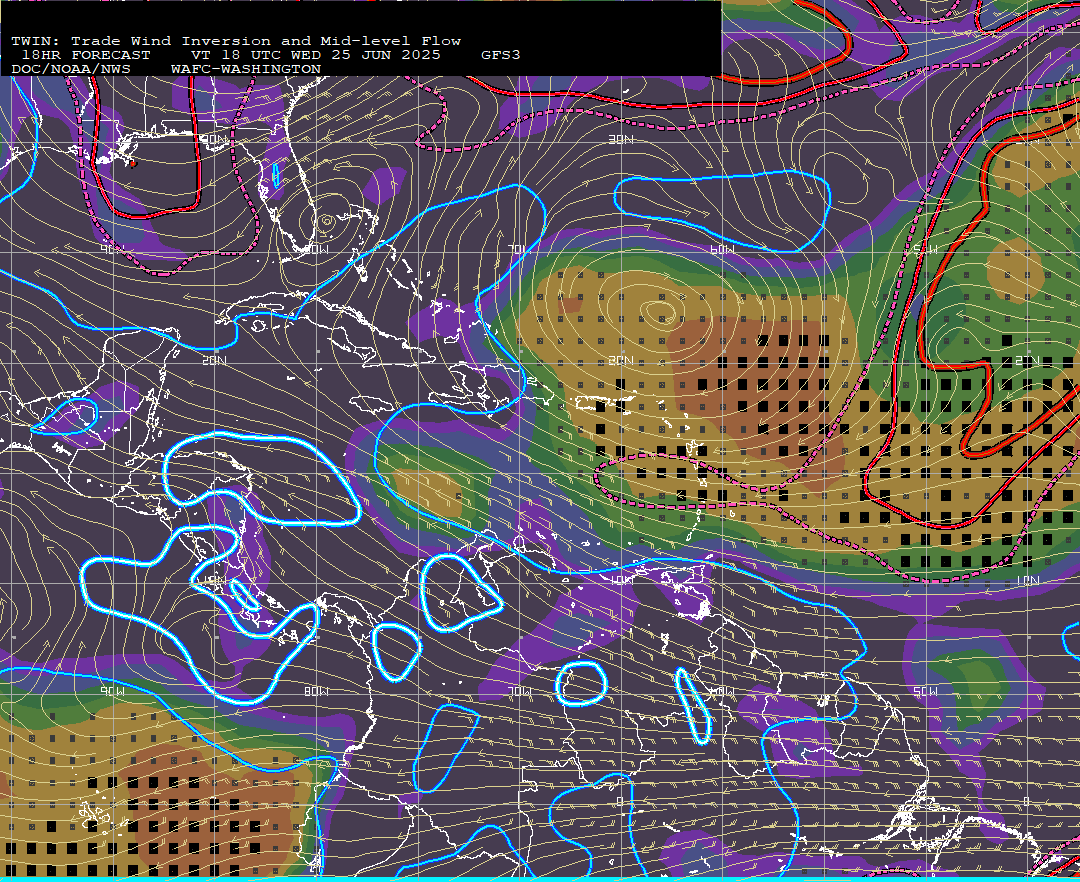Click the "GFS3" model label

coord(501,55)
